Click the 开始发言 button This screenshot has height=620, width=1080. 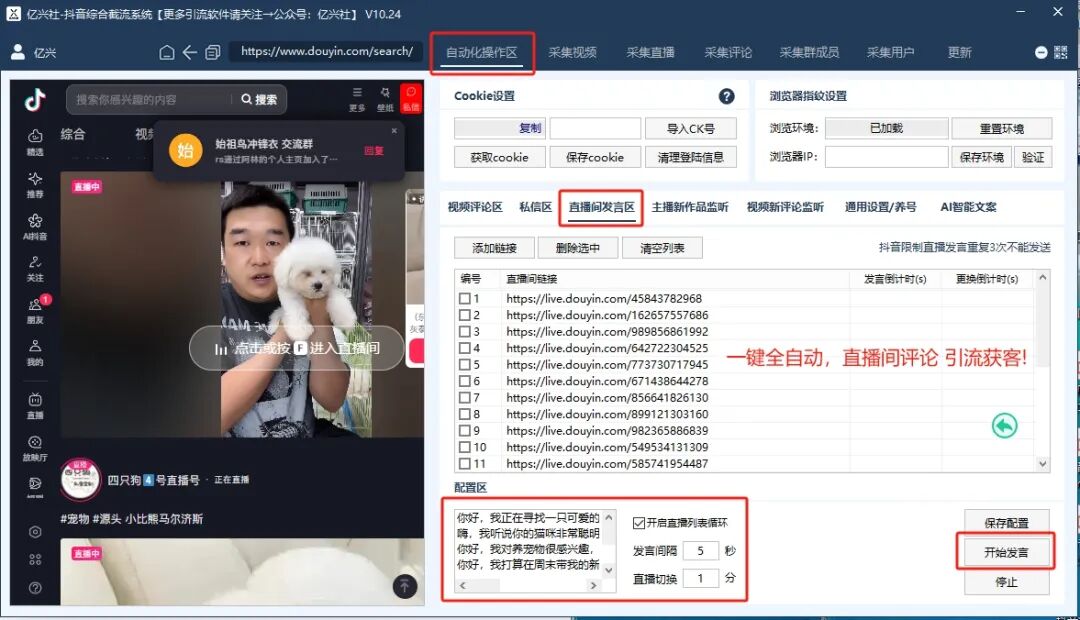pyautogui.click(x=1006, y=552)
